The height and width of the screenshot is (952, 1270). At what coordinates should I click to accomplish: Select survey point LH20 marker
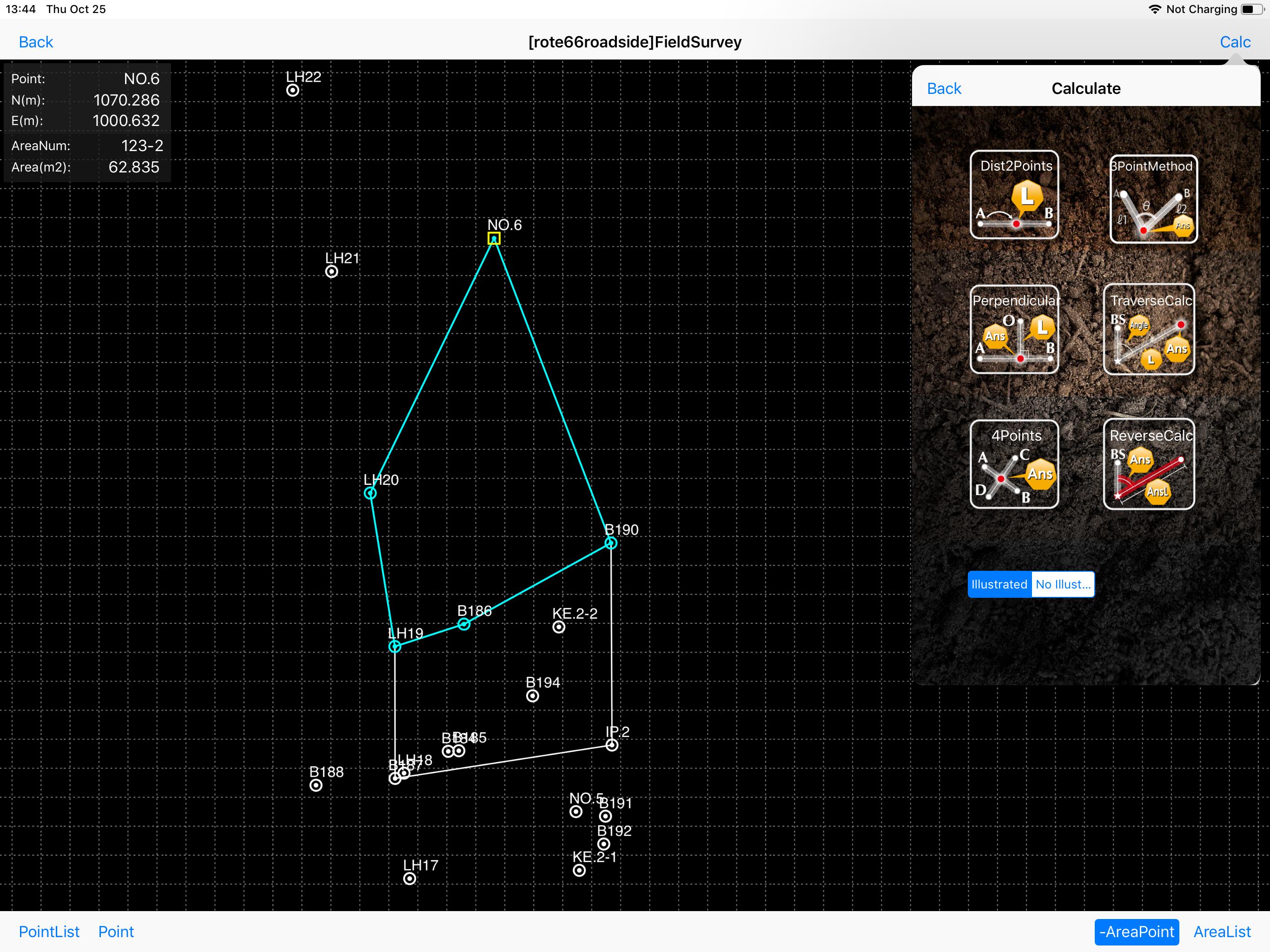(370, 493)
